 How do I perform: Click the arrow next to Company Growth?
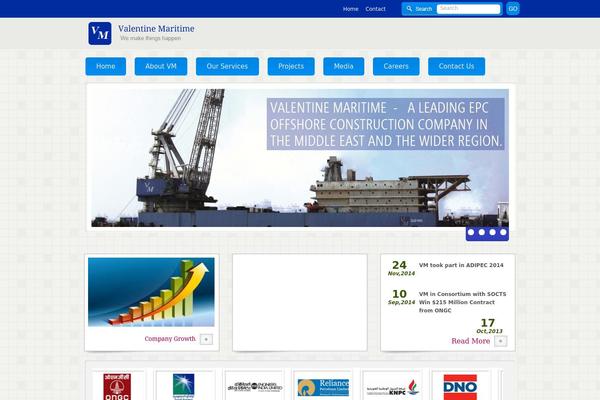click(x=206, y=339)
